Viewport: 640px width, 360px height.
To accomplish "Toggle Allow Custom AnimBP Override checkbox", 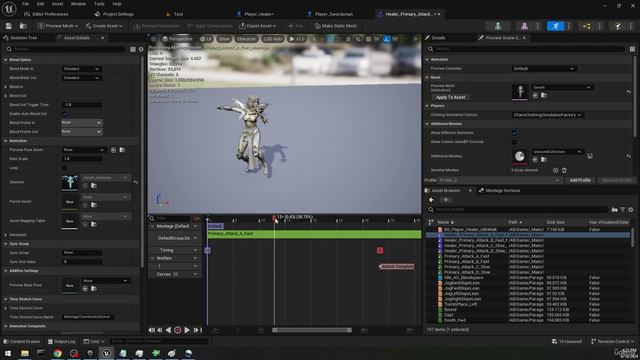I will 514,142.
